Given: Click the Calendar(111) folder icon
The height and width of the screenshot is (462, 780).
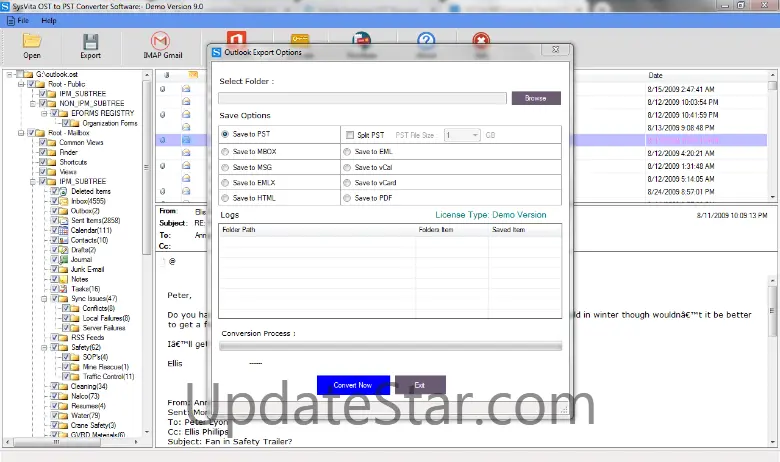Looking at the screenshot, I should 64,230.
